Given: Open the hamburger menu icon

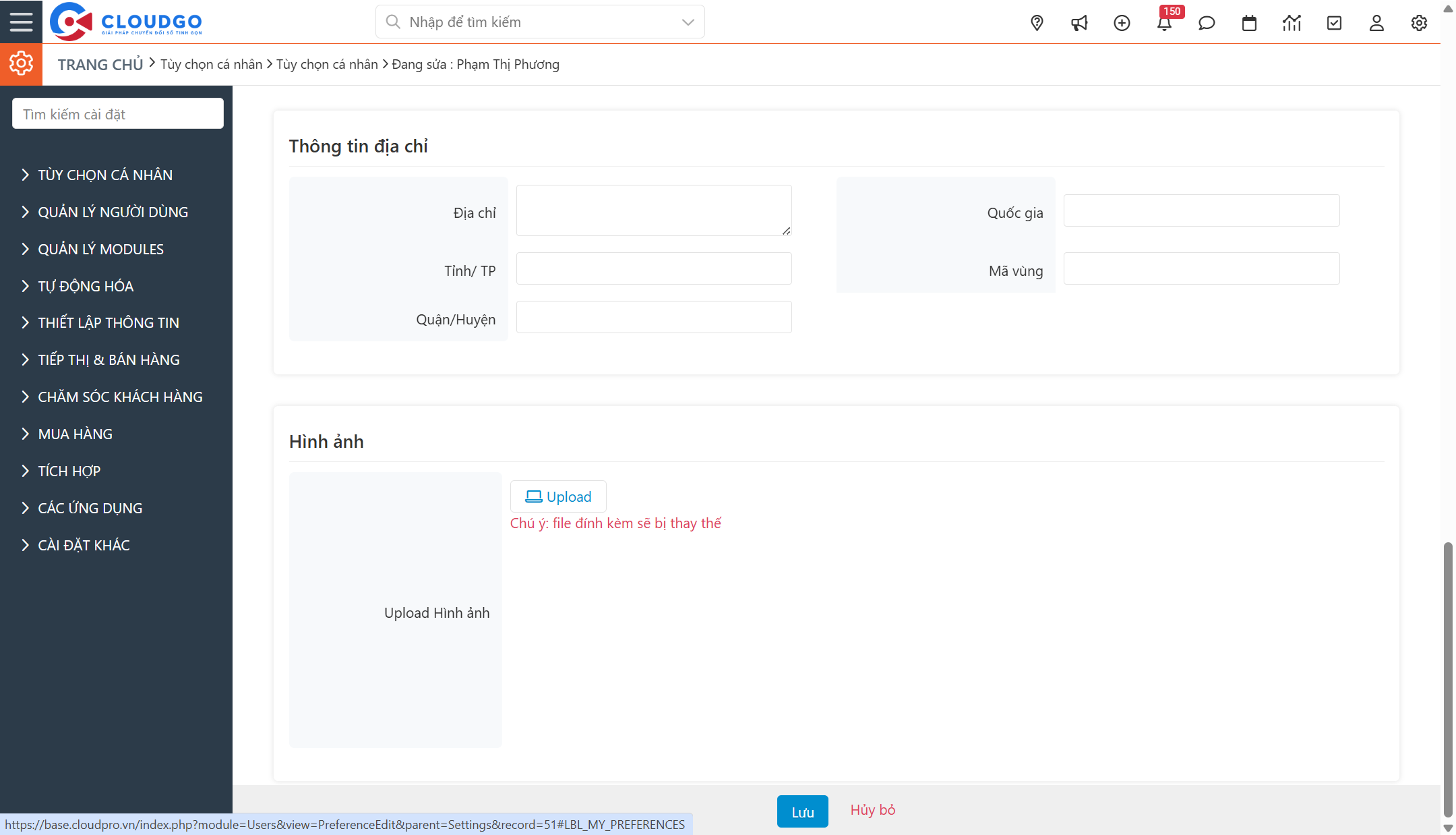Looking at the screenshot, I should (21, 22).
